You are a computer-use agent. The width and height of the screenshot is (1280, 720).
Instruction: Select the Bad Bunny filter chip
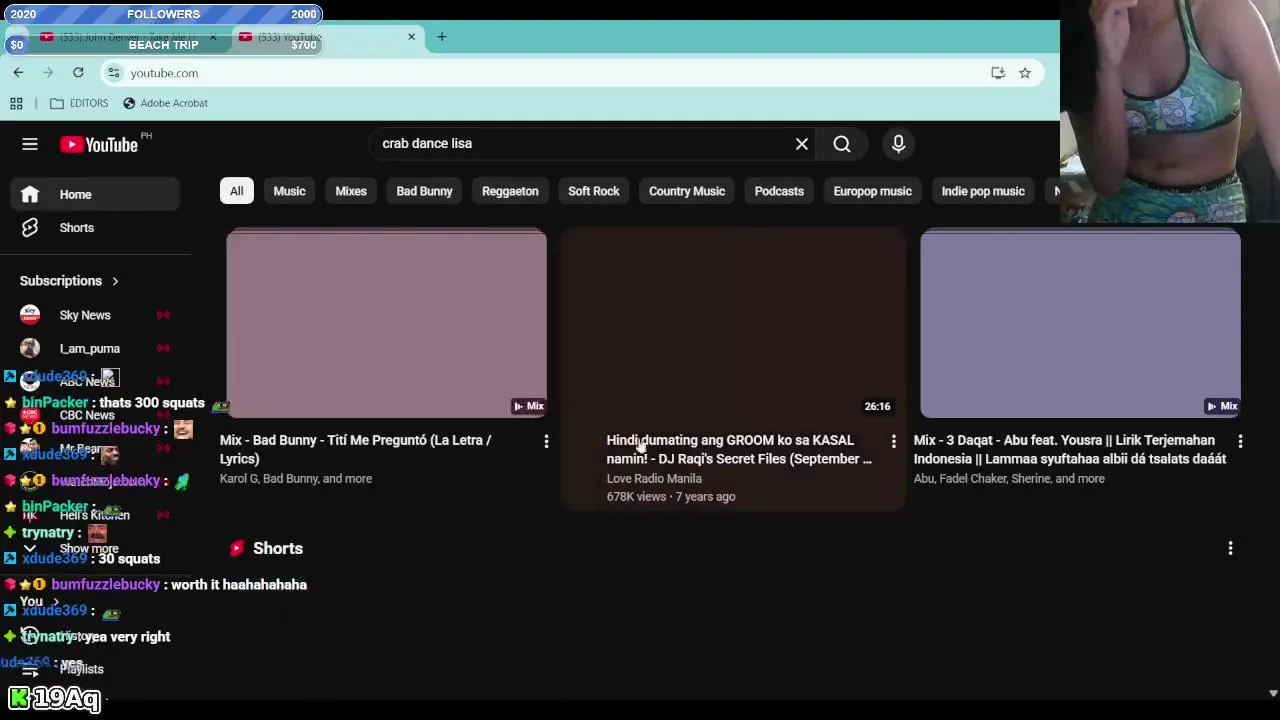(x=424, y=191)
